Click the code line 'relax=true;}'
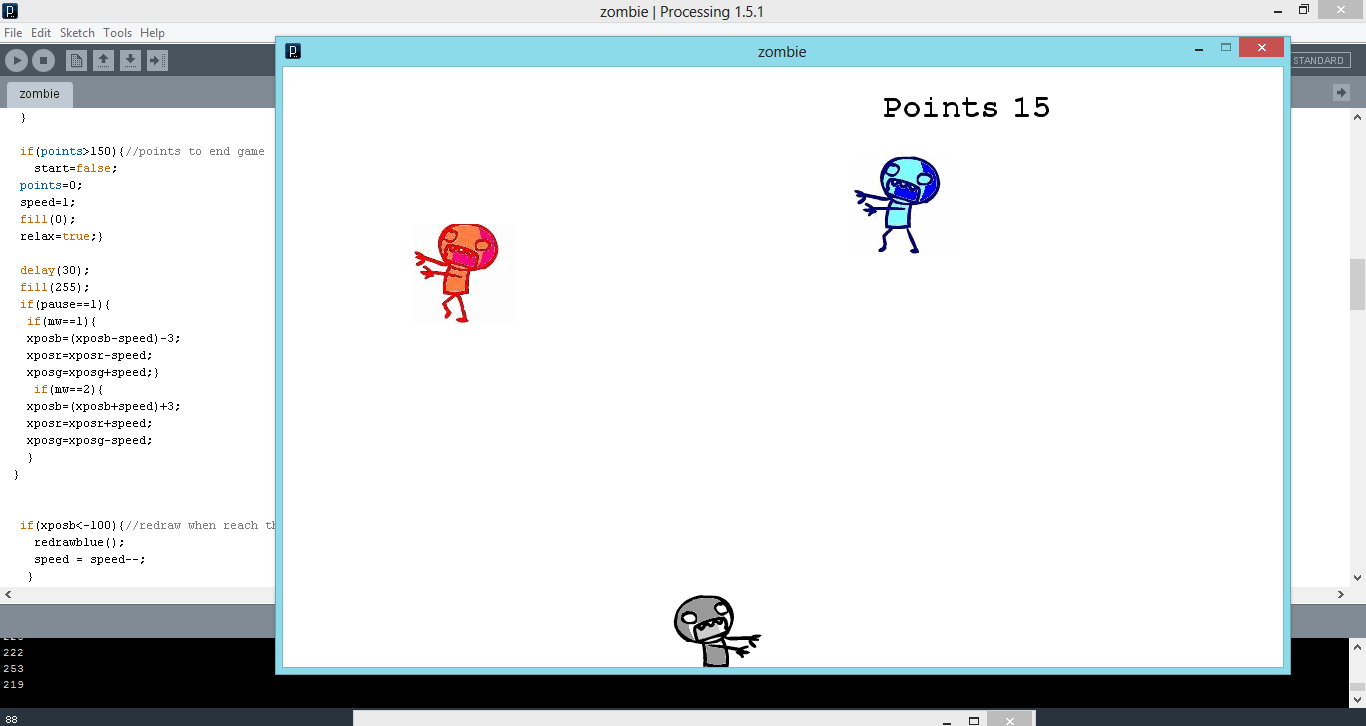Screen dimensions: 1366x726 pyautogui.click(x=62, y=236)
